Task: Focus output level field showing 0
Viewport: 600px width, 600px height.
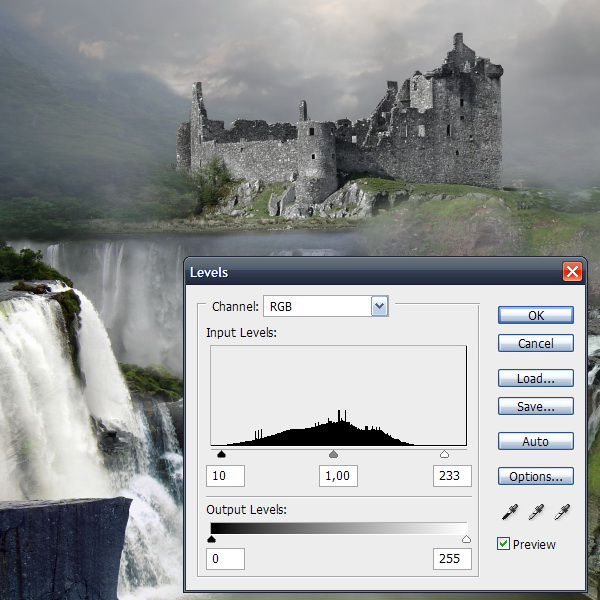Action: 225,559
